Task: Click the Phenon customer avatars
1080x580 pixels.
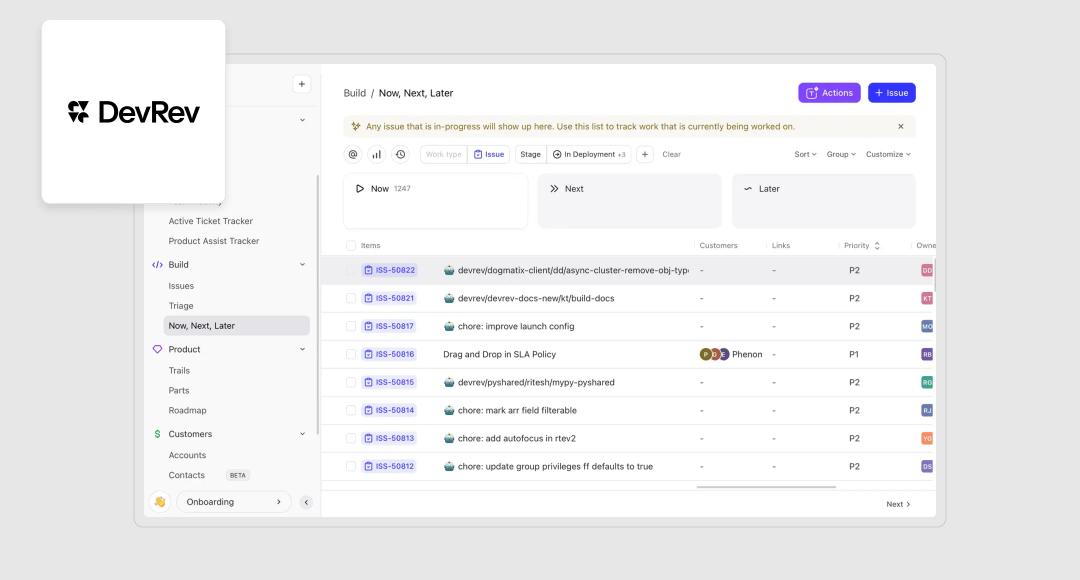Action: click(714, 354)
